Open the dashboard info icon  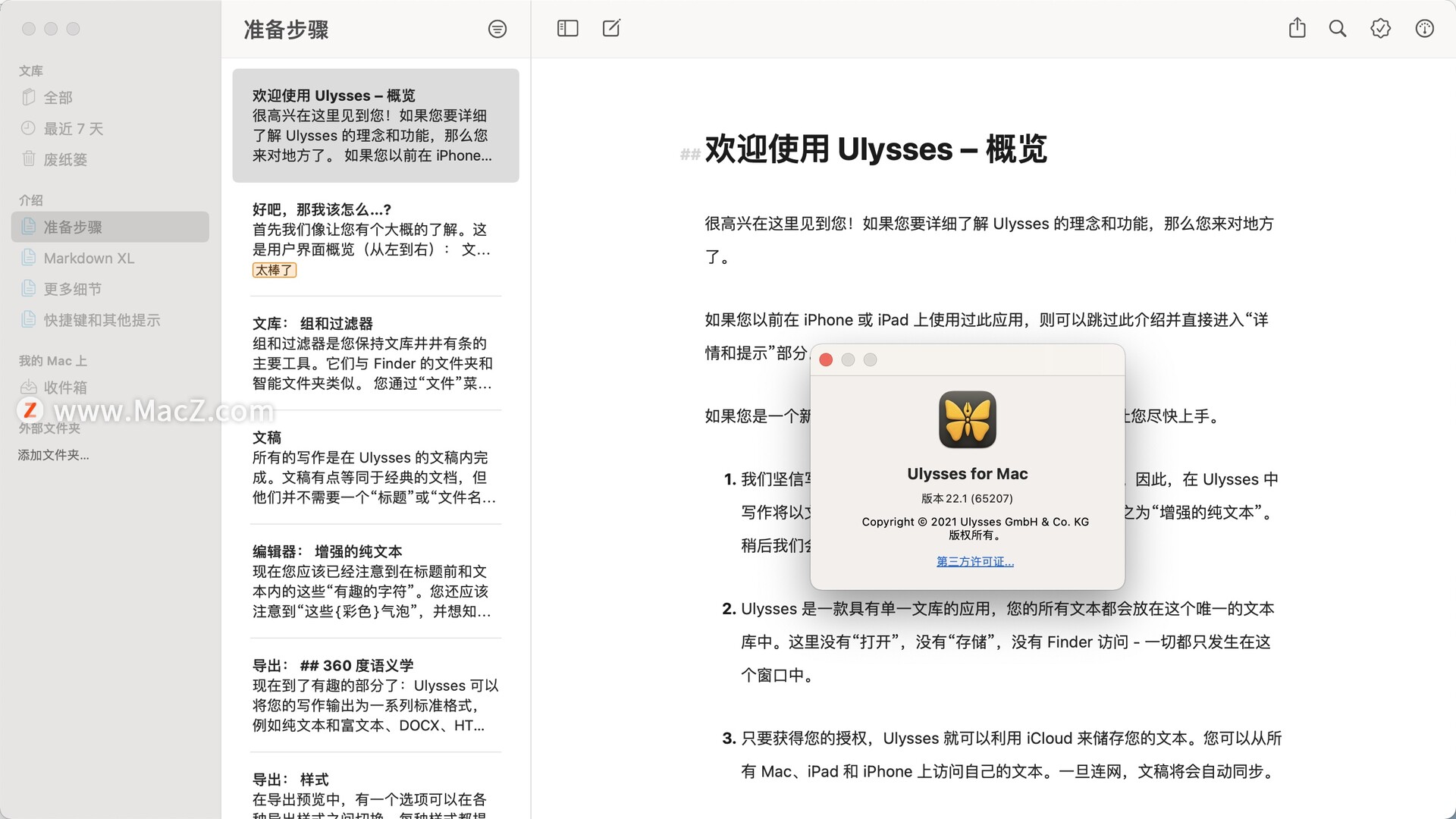(x=1425, y=29)
